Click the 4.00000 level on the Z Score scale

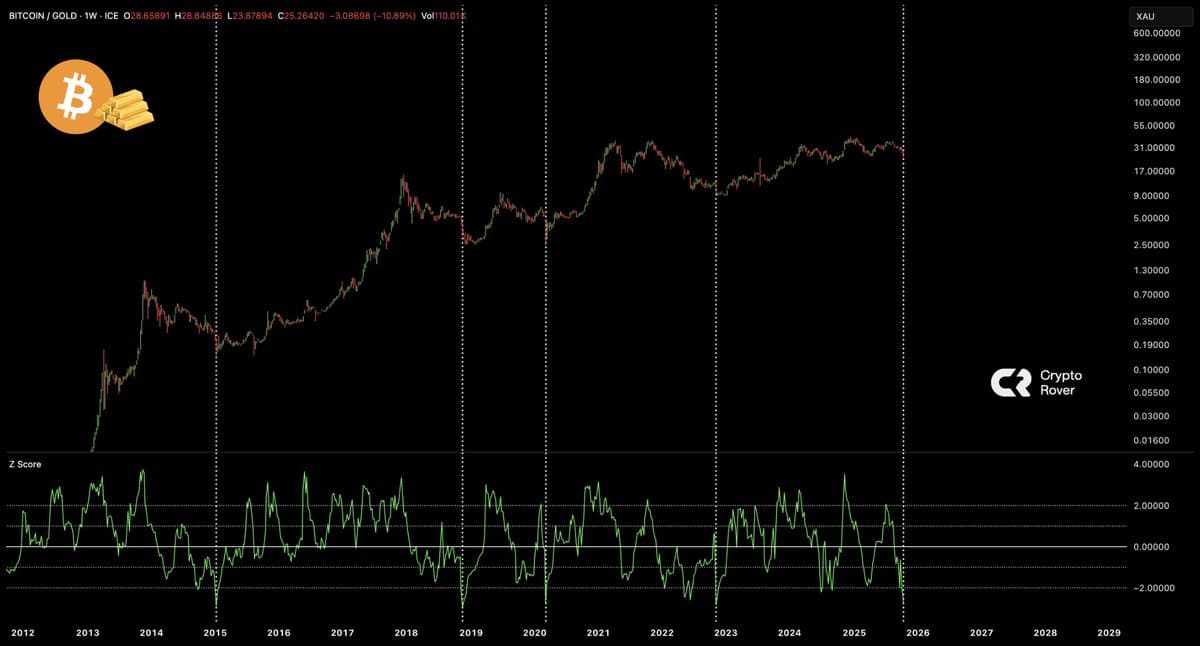pyautogui.click(x=1152, y=463)
